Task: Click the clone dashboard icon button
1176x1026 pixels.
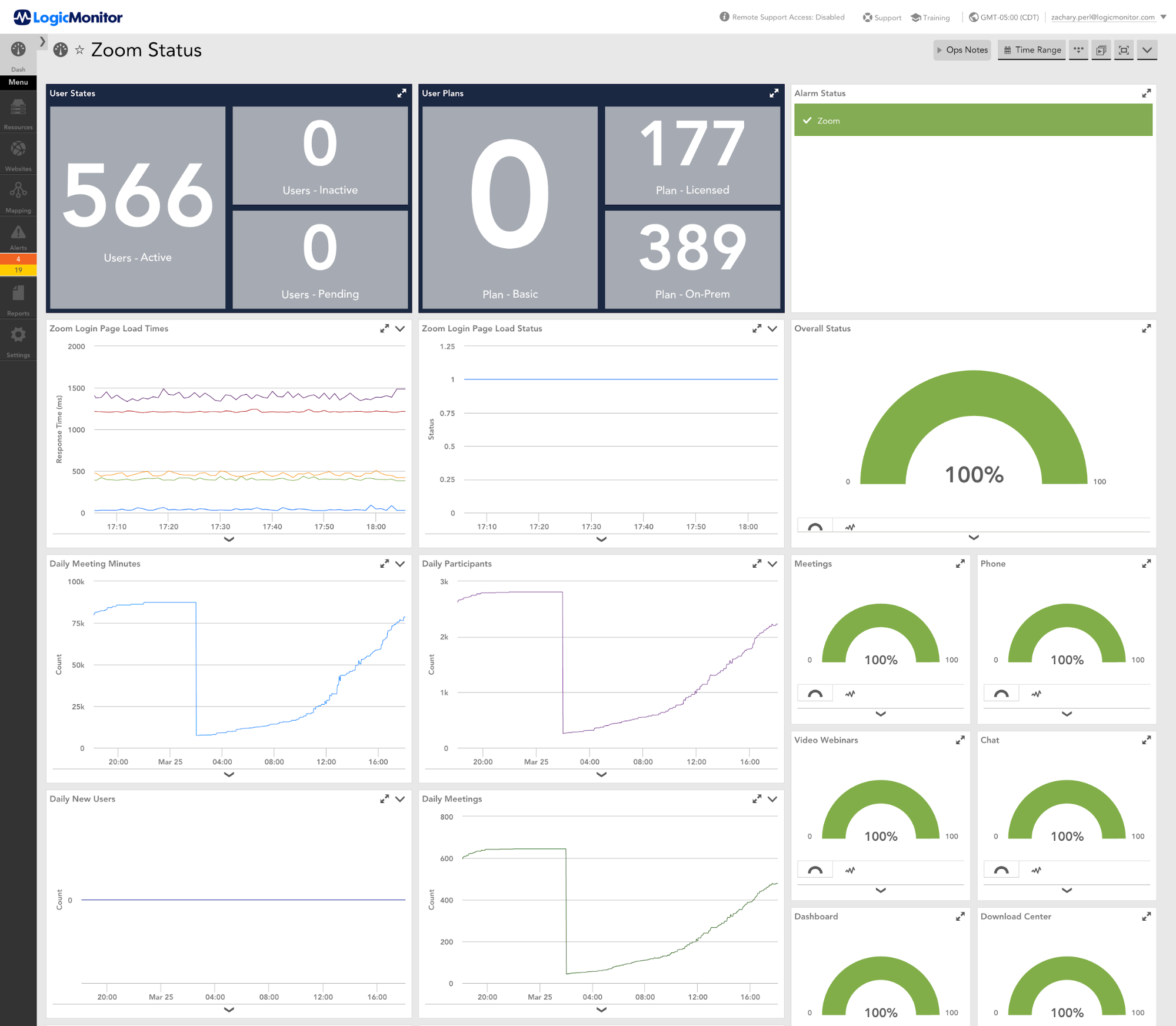Action: pos(1101,50)
